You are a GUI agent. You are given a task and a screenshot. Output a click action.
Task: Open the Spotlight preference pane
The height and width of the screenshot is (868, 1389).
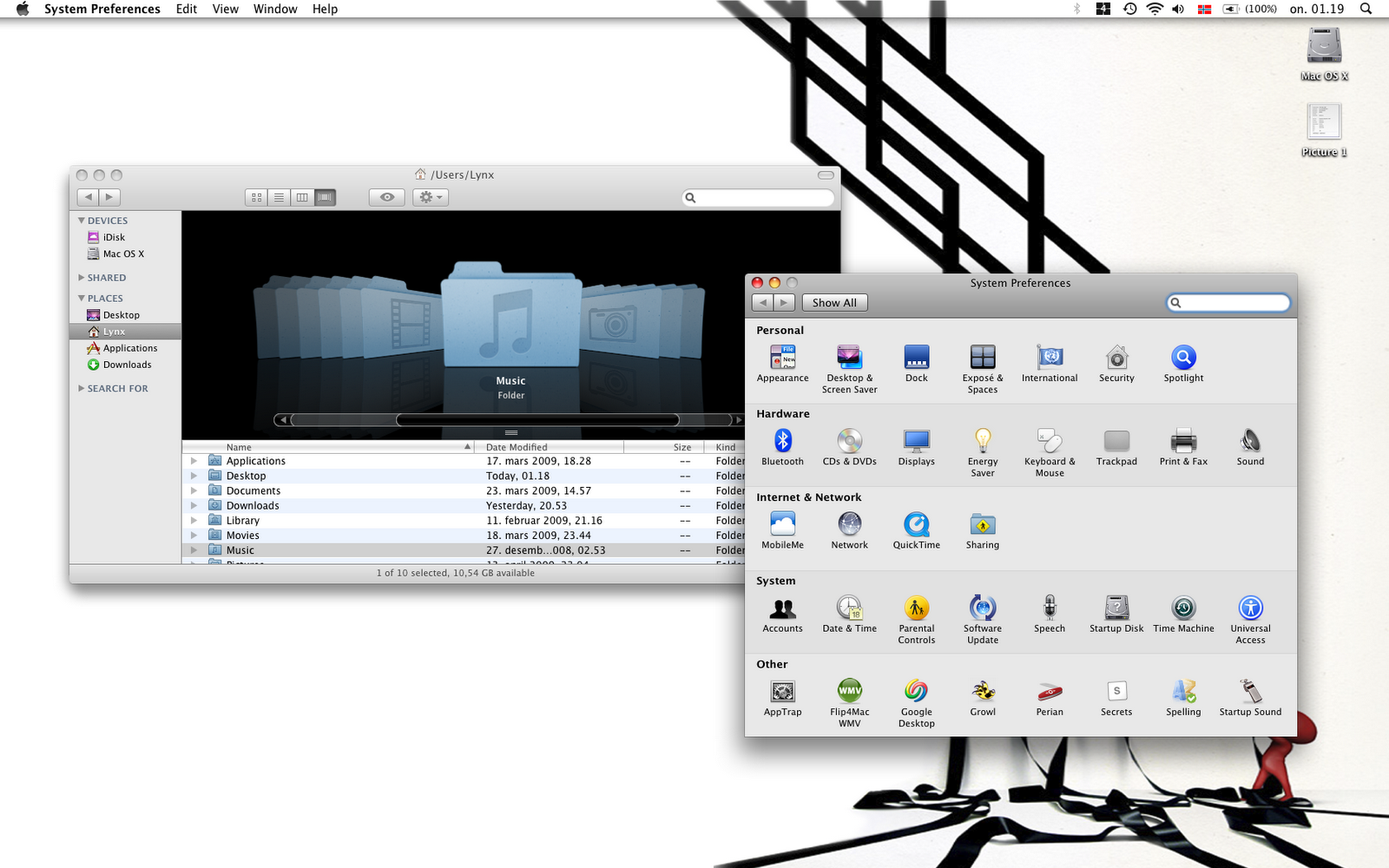pos(1183,363)
